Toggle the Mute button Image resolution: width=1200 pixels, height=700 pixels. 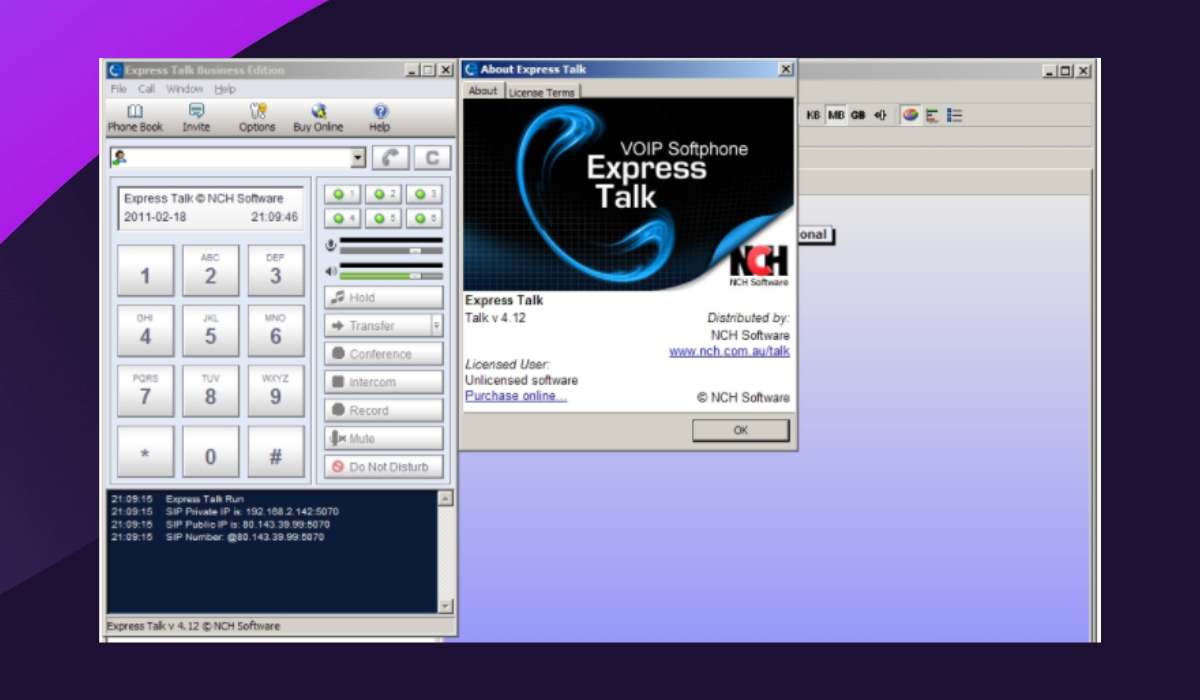point(384,439)
